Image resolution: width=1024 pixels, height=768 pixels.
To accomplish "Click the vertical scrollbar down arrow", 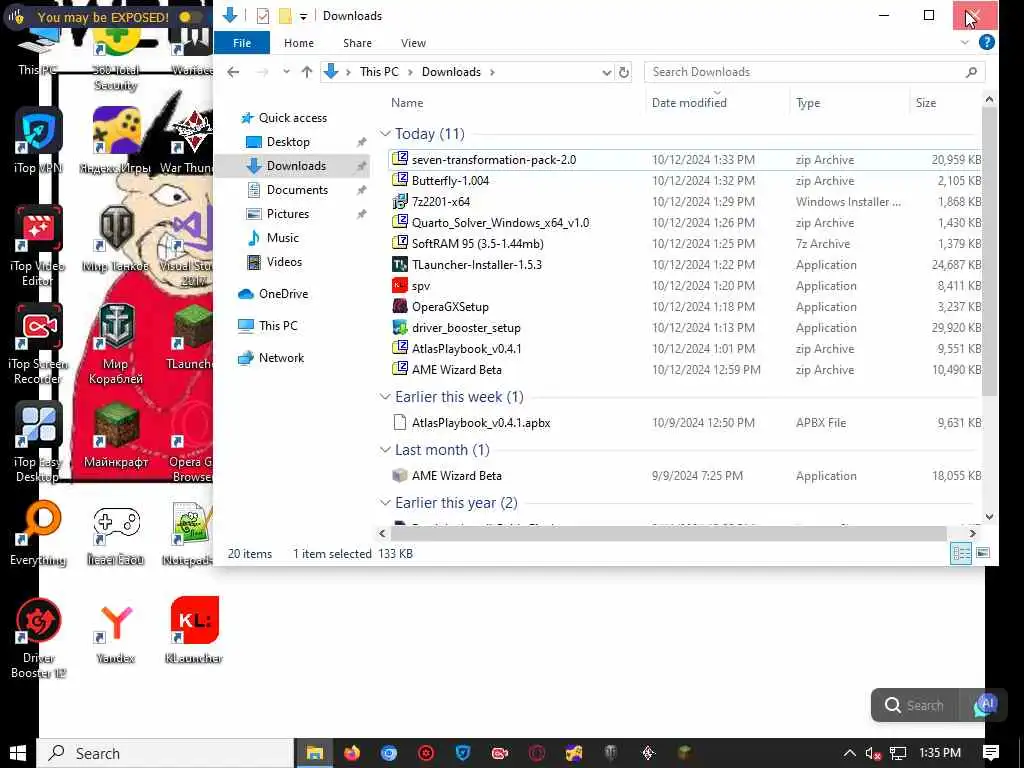I will 989,517.
